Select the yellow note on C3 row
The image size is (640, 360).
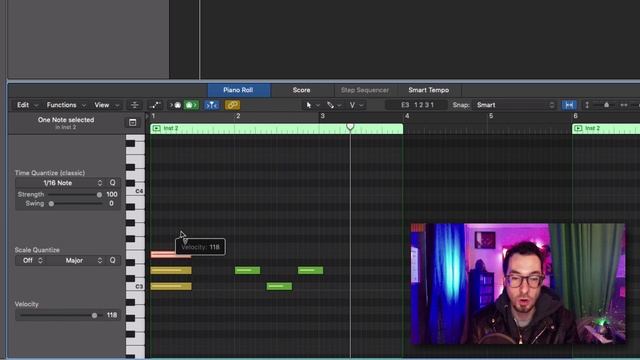coord(171,287)
